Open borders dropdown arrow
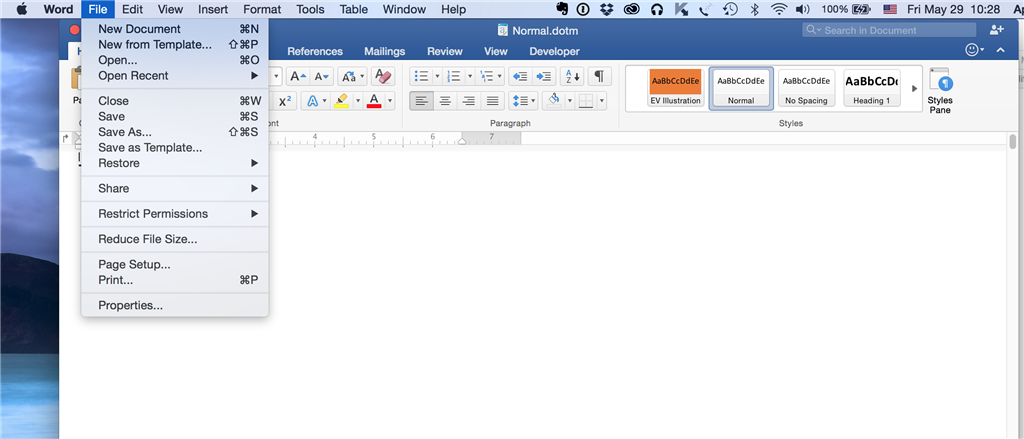Image resolution: width=1024 pixels, height=439 pixels. pyautogui.click(x=601, y=101)
